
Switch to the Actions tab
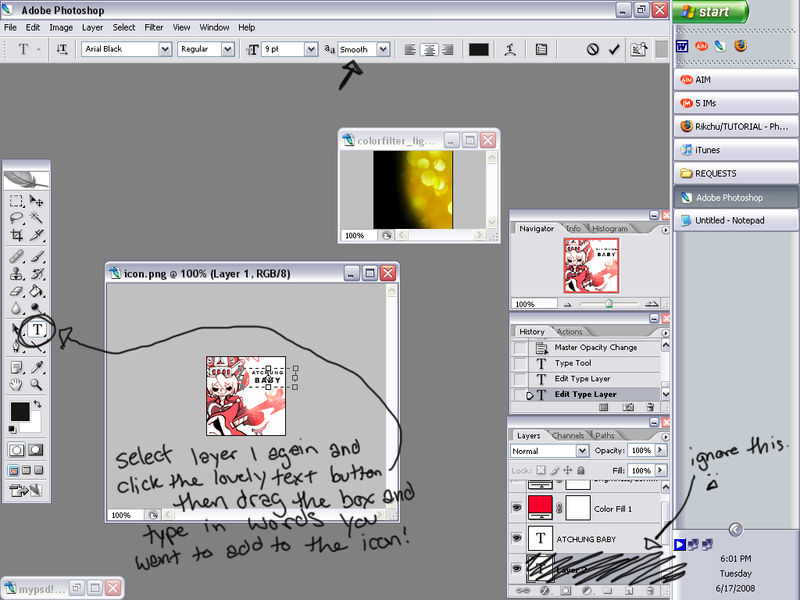coord(569,332)
